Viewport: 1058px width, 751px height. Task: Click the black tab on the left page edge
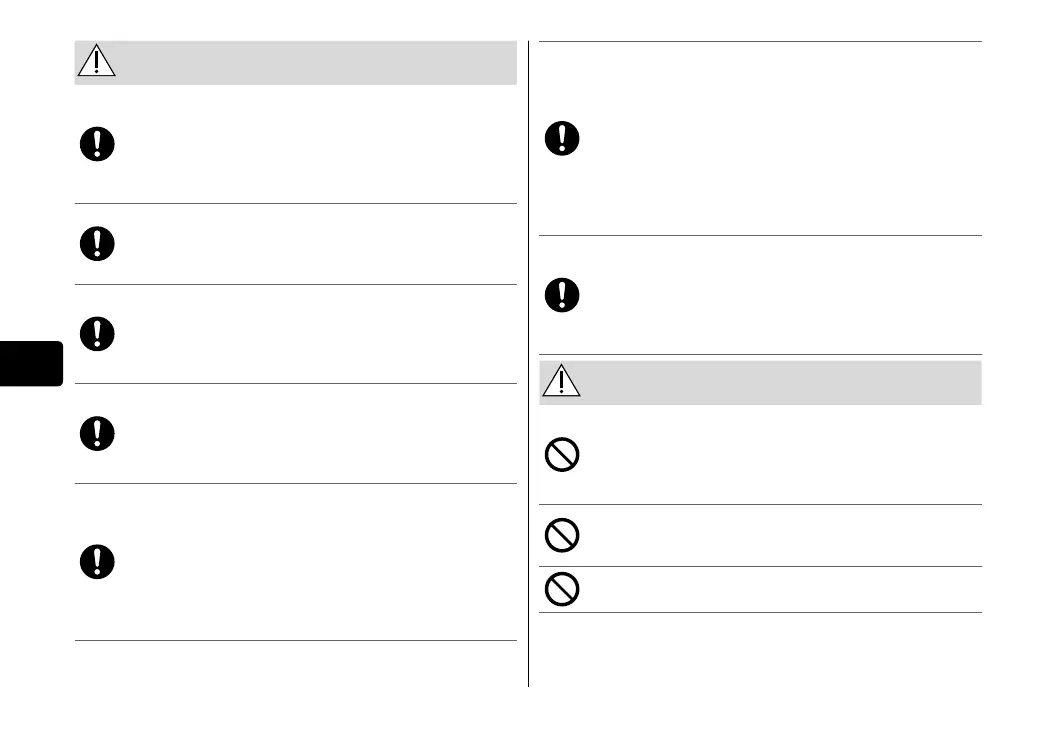tap(31, 363)
